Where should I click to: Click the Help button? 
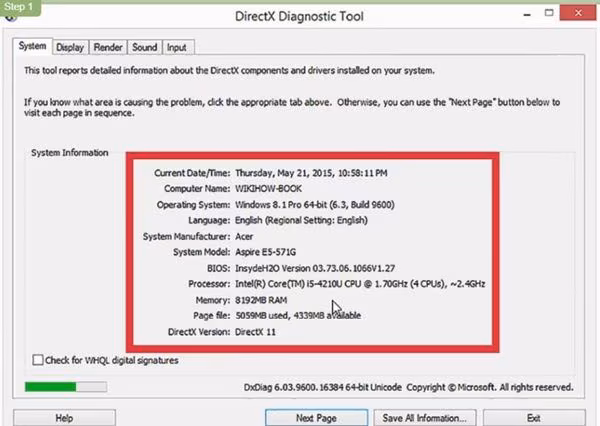click(64, 418)
